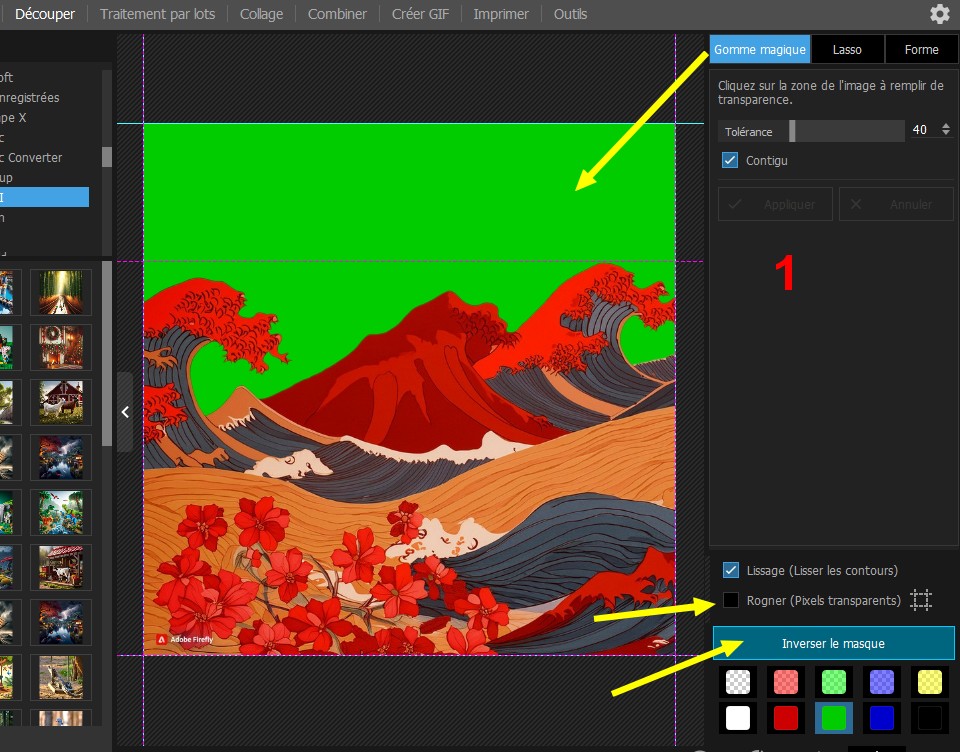The height and width of the screenshot is (752, 960).
Task: Enable the Rogner (Pixels transparents) checkbox
Action: (x=730, y=600)
